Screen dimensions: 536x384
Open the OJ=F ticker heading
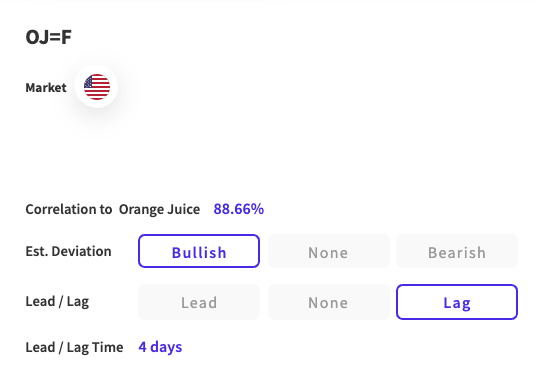[x=49, y=37]
